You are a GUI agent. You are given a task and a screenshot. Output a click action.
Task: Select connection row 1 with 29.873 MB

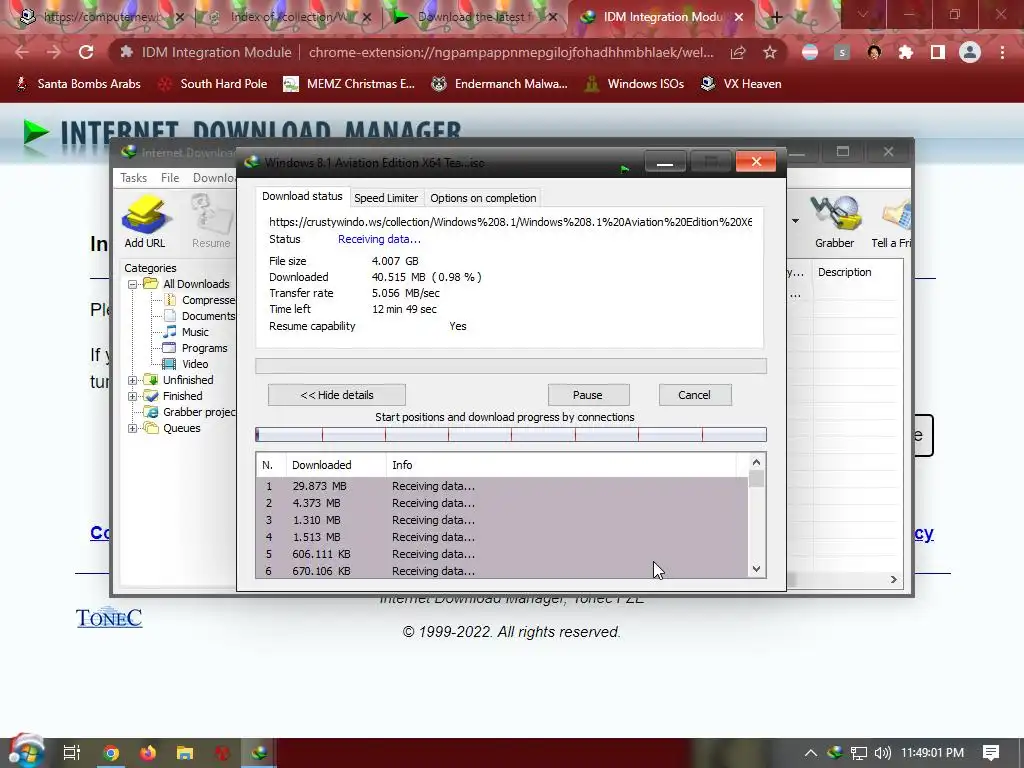(x=502, y=486)
